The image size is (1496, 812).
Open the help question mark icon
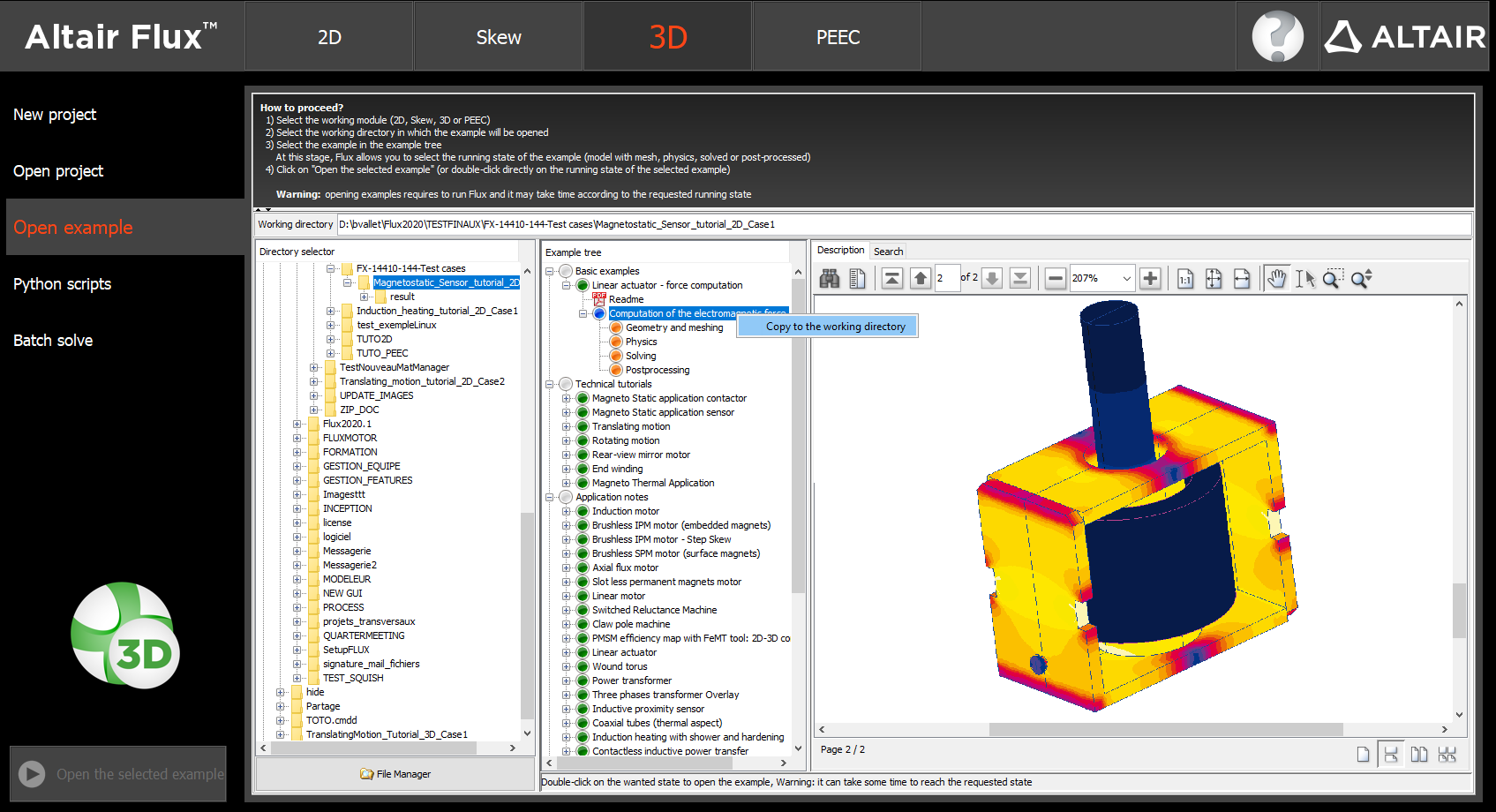point(1277,36)
